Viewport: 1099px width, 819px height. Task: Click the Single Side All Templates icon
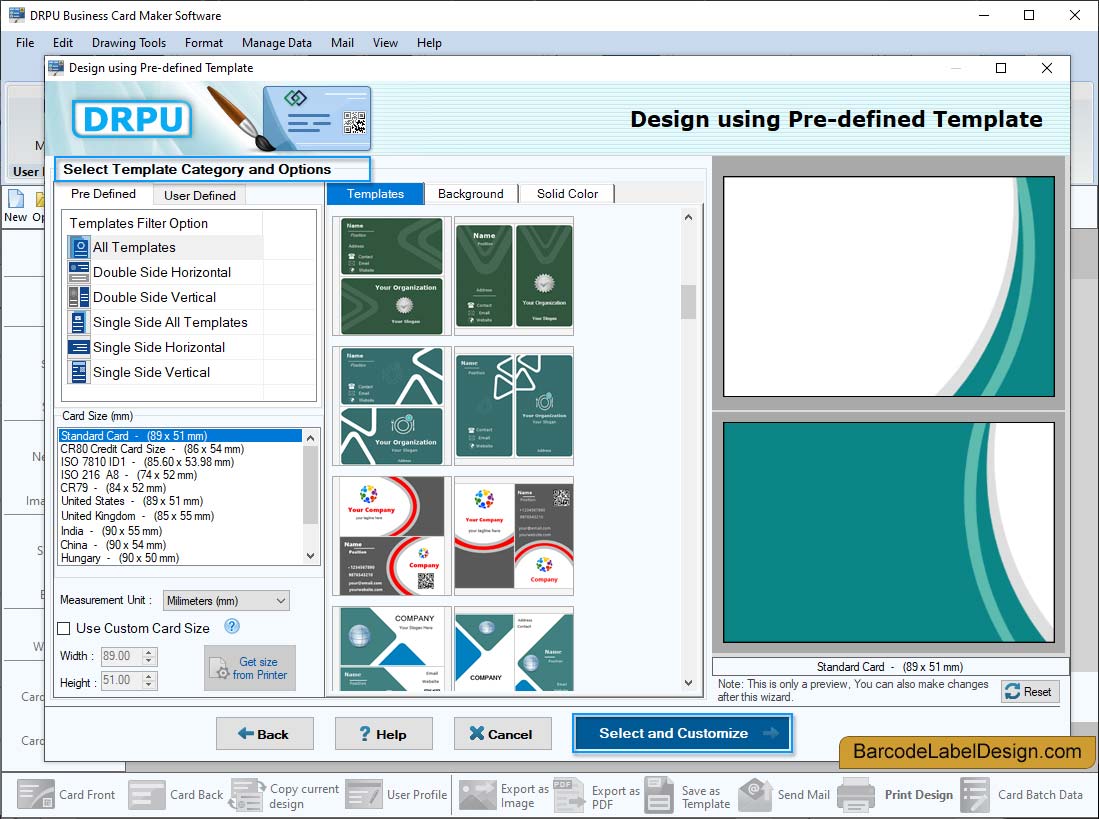coord(79,322)
